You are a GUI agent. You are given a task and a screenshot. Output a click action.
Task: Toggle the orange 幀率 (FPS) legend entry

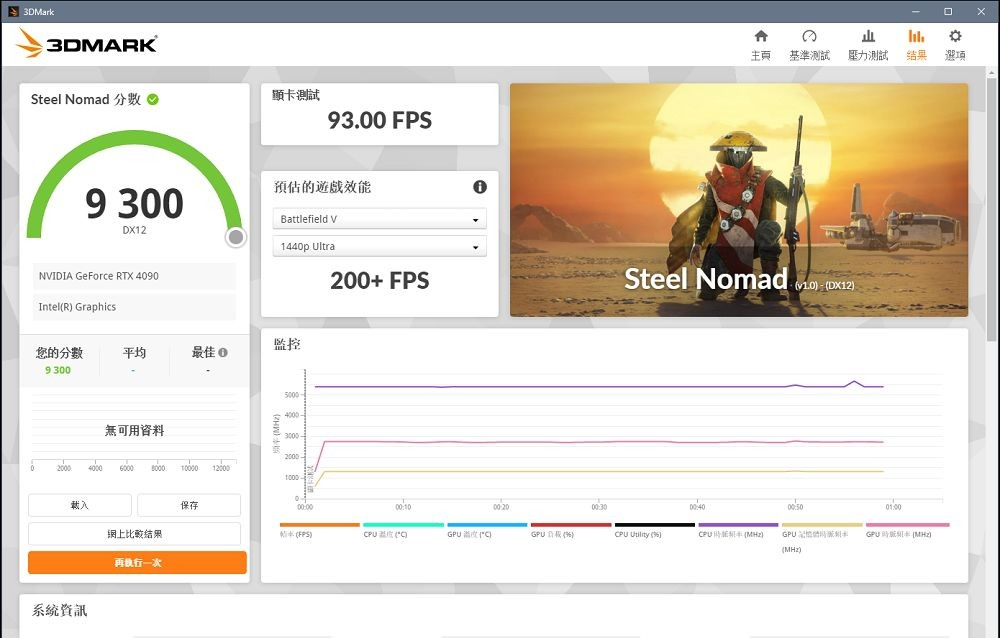click(x=320, y=531)
